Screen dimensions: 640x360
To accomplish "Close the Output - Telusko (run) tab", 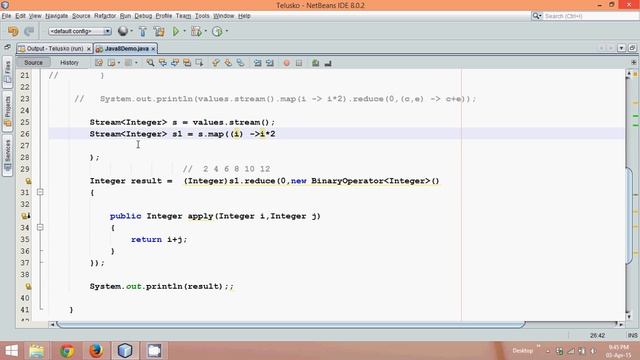I will click(89, 49).
